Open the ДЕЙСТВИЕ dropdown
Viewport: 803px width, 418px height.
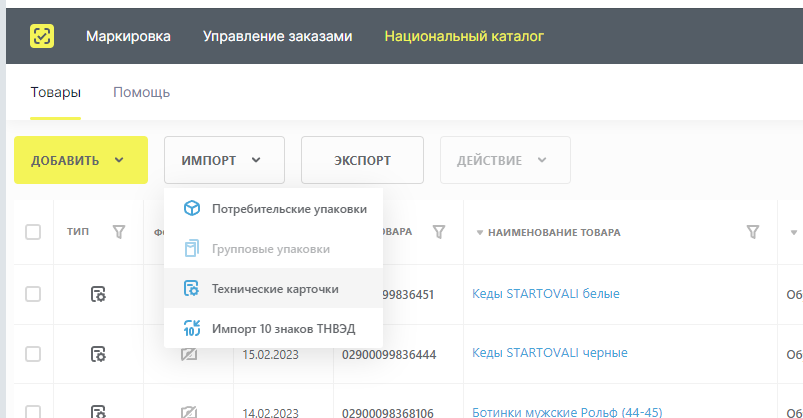click(x=505, y=160)
